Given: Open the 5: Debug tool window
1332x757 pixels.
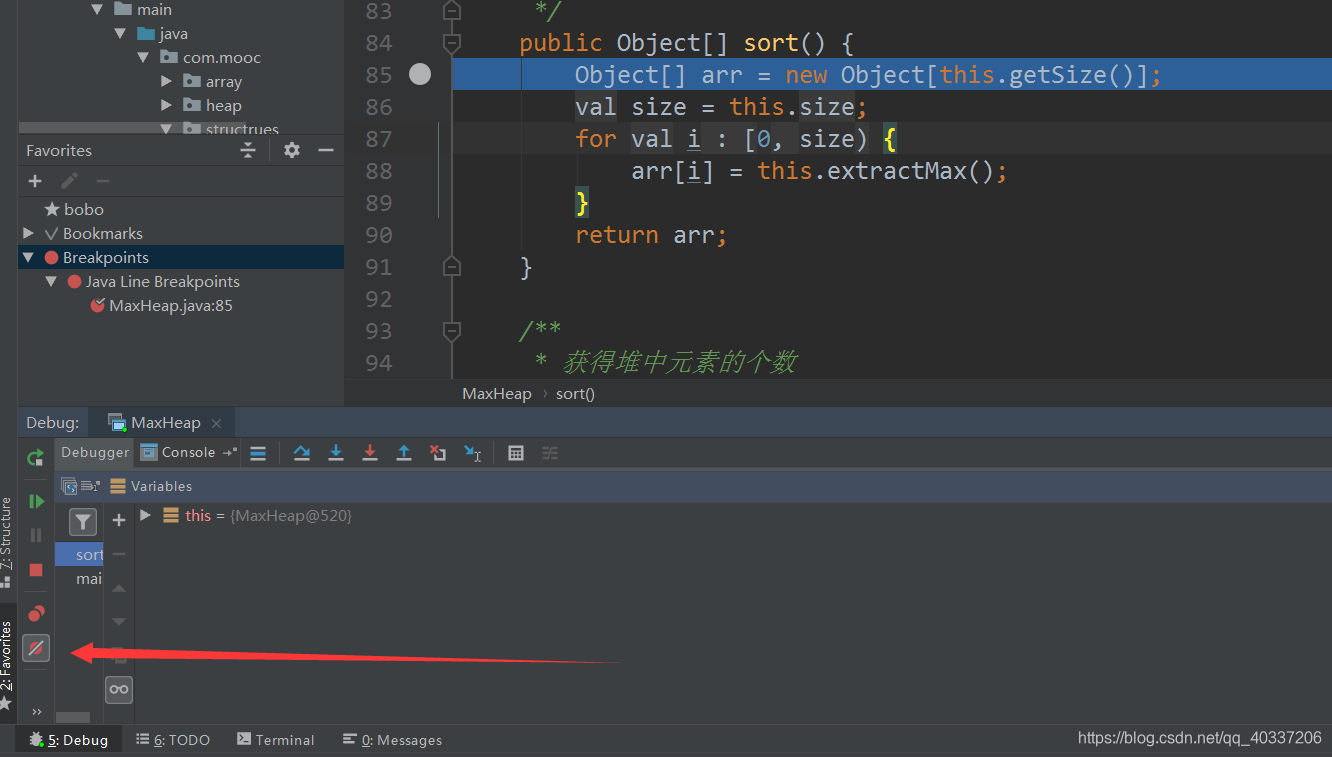Looking at the screenshot, I should pyautogui.click(x=68, y=740).
